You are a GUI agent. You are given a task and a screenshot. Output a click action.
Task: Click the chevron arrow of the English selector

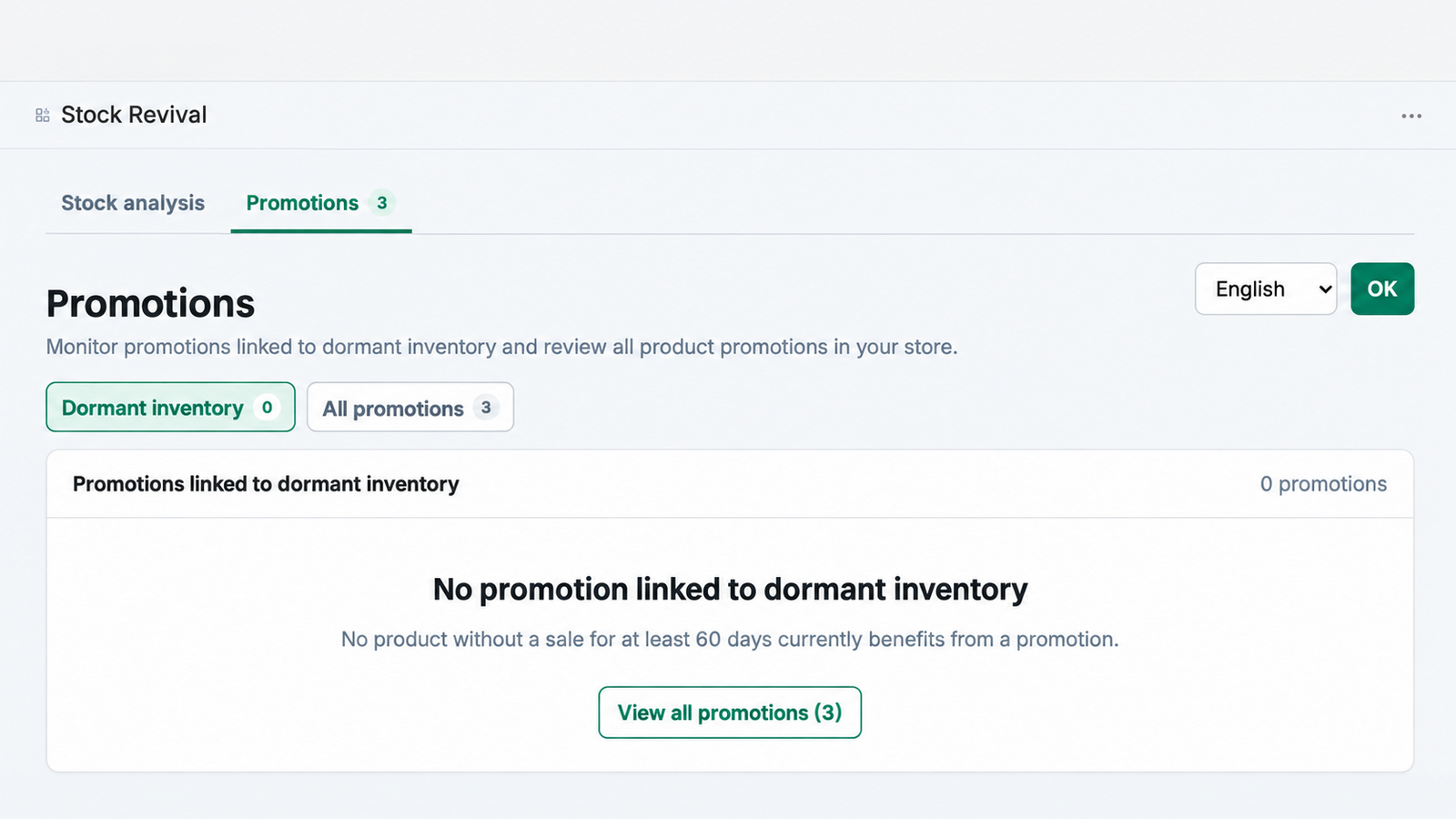click(1325, 289)
